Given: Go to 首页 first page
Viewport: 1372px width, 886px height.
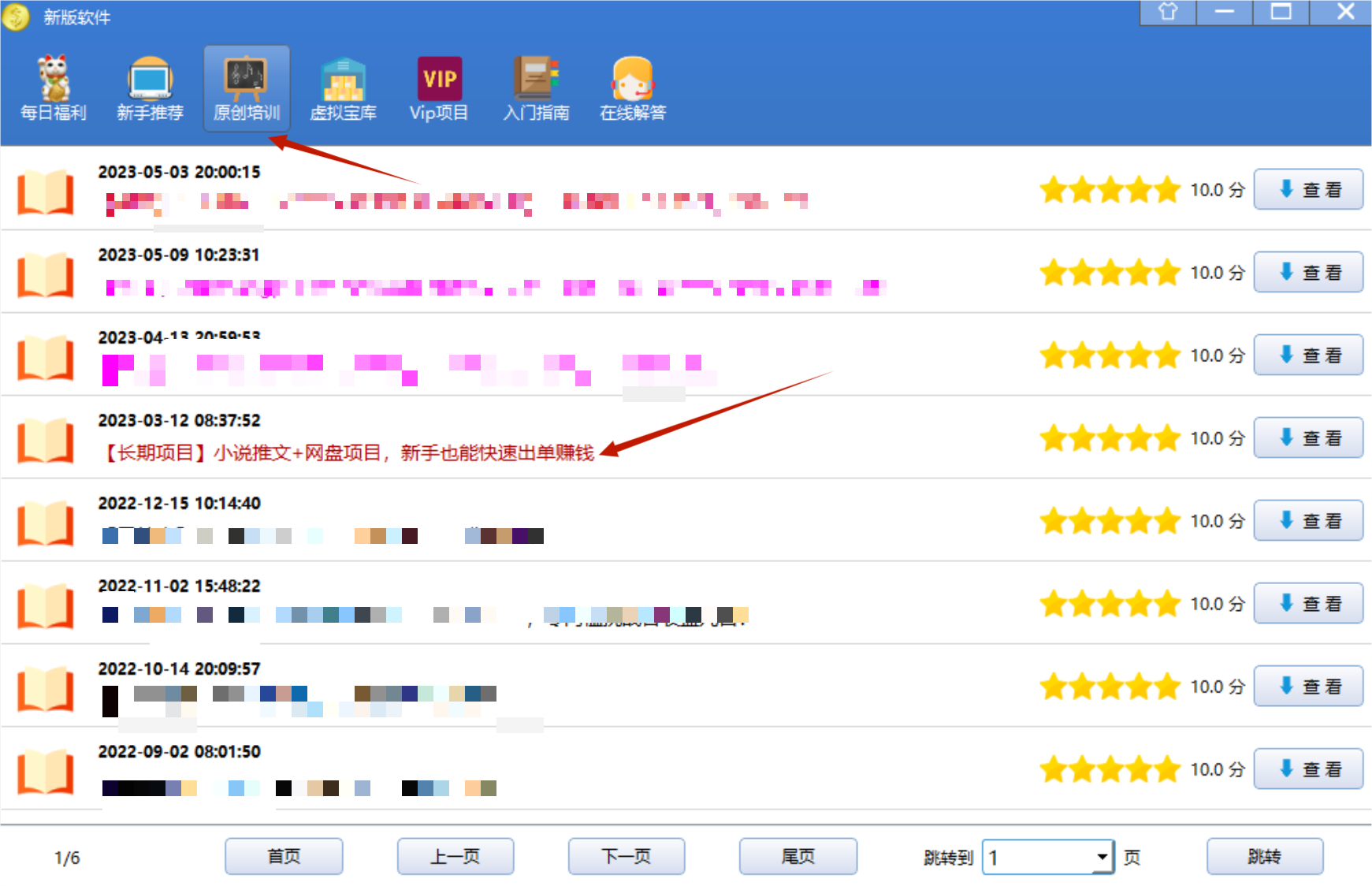Looking at the screenshot, I should click(284, 857).
